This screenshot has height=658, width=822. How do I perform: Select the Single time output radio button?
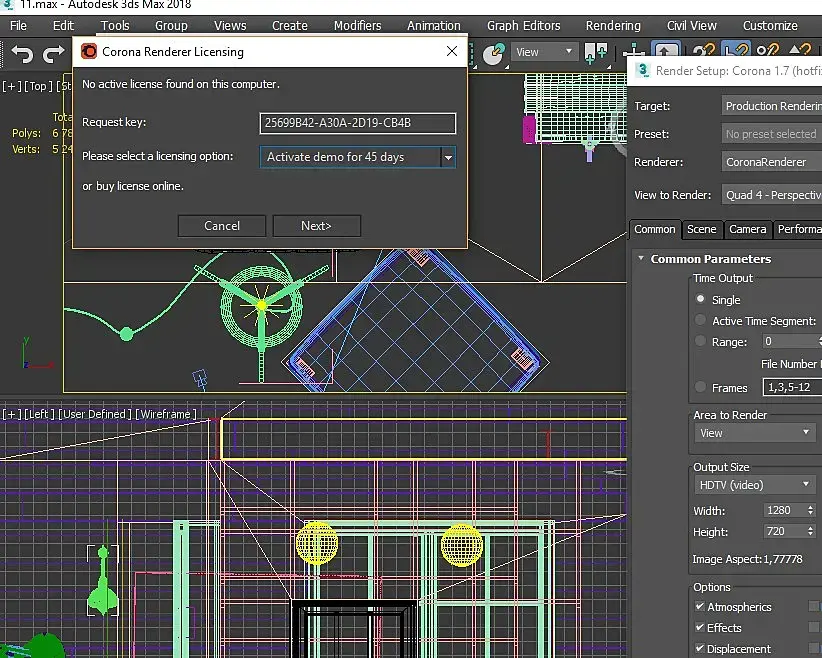pyautogui.click(x=700, y=299)
